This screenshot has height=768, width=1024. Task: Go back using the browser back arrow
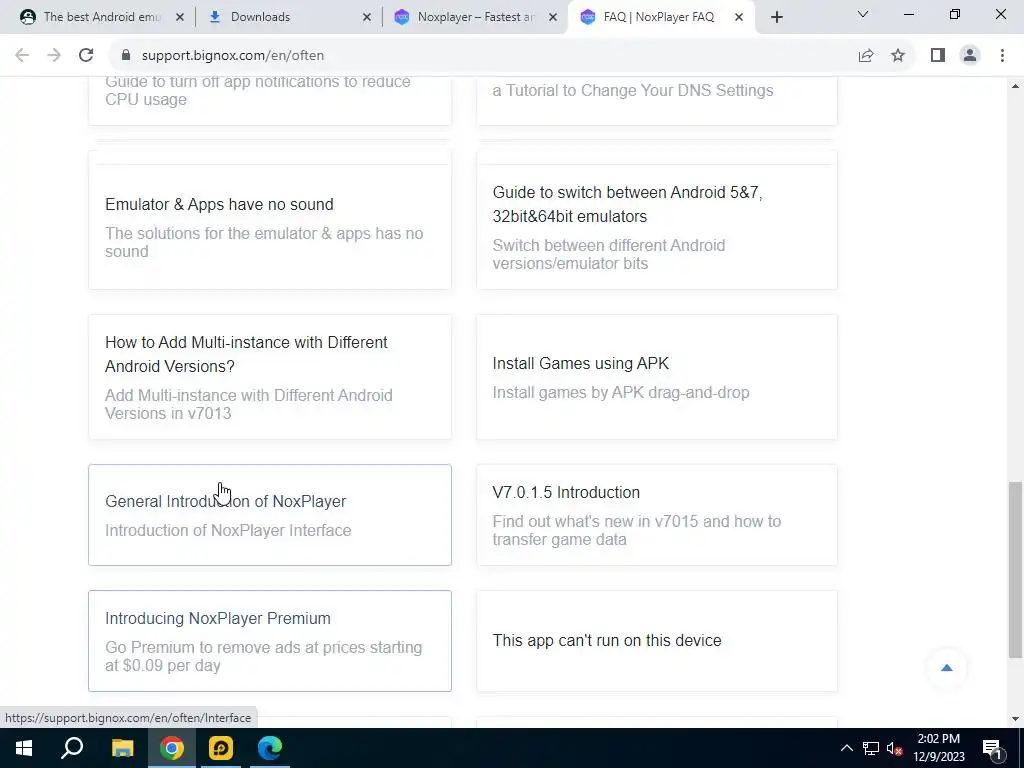click(22, 56)
